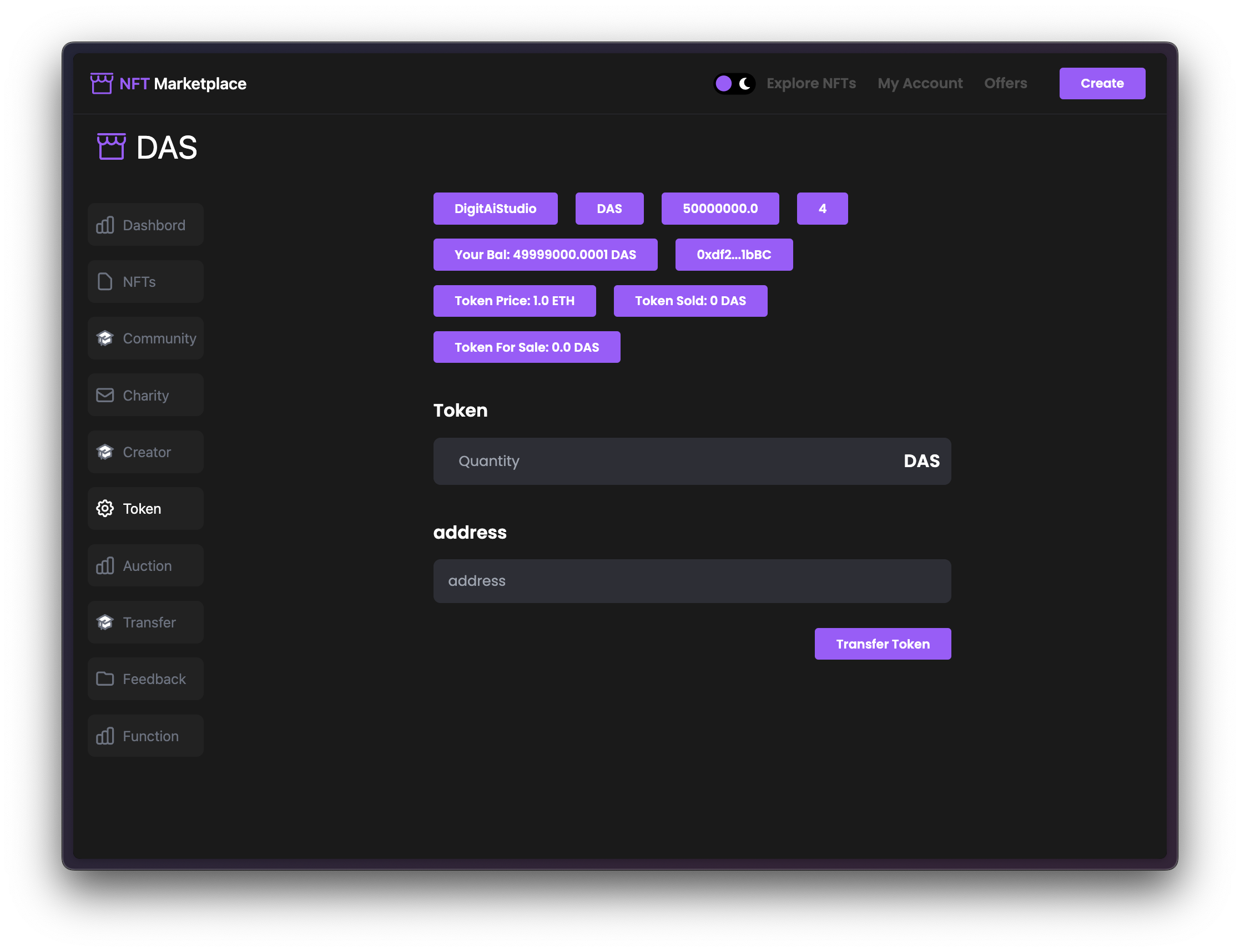Click the Dashbord bar chart icon
Image resolution: width=1240 pixels, height=952 pixels.
coord(105,225)
